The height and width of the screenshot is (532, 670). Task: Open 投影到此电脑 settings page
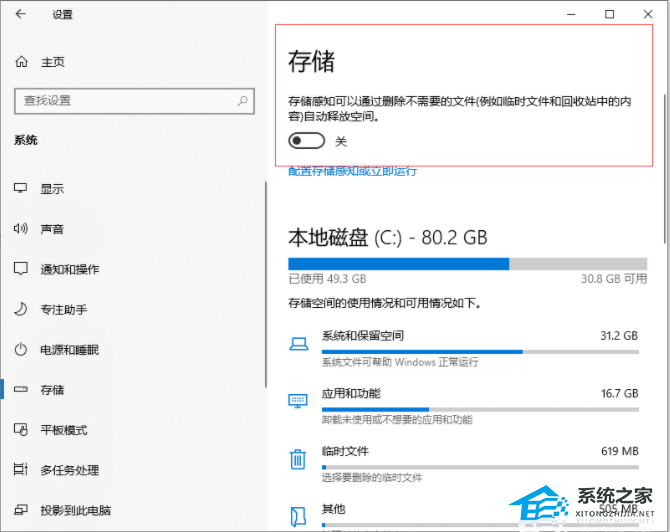76,510
